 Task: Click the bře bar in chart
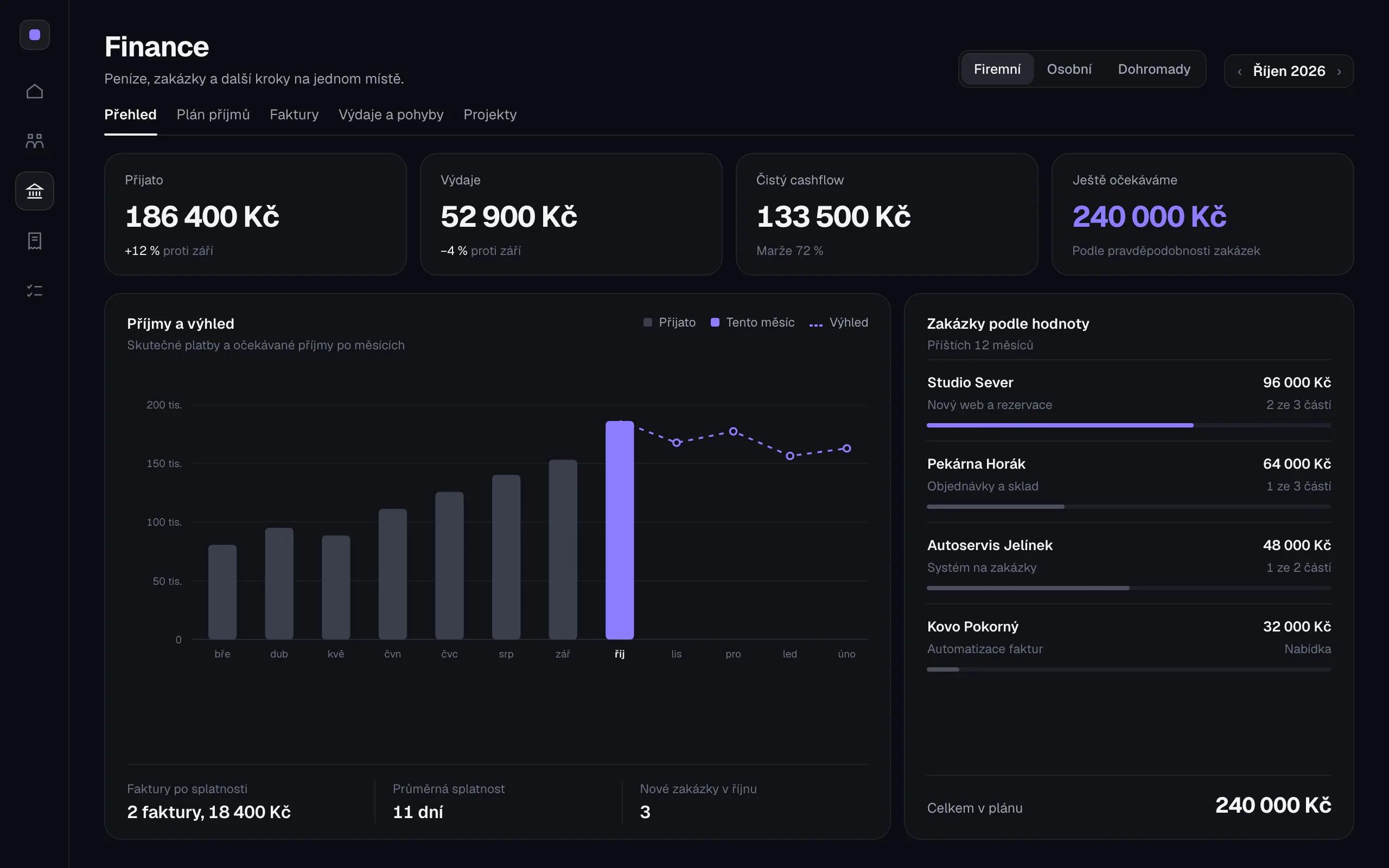click(x=222, y=592)
